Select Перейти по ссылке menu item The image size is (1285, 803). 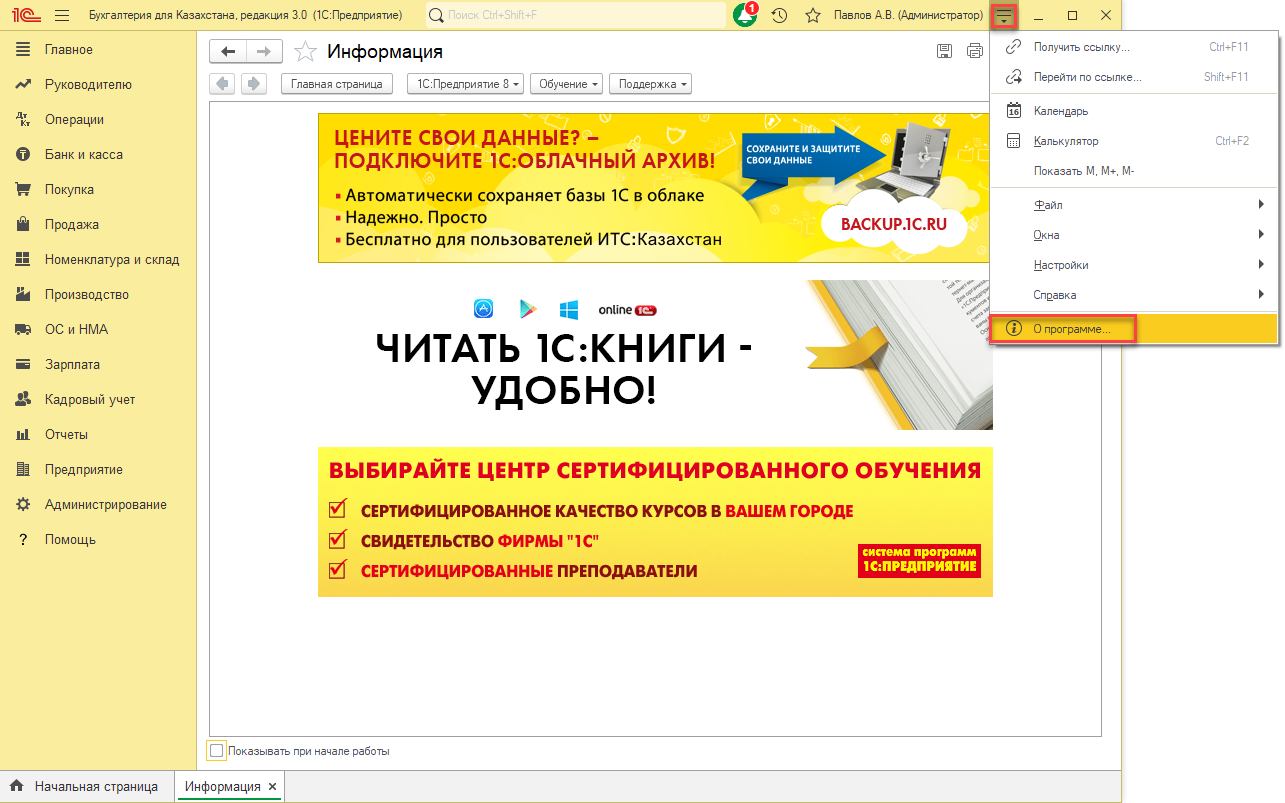pyautogui.click(x=1134, y=77)
